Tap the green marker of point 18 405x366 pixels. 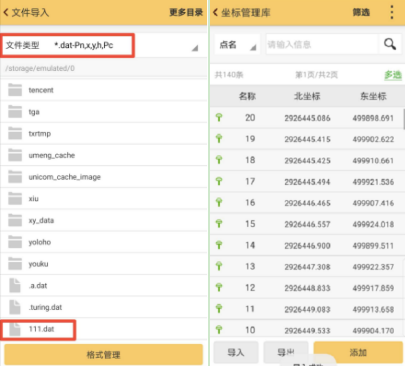click(x=219, y=160)
